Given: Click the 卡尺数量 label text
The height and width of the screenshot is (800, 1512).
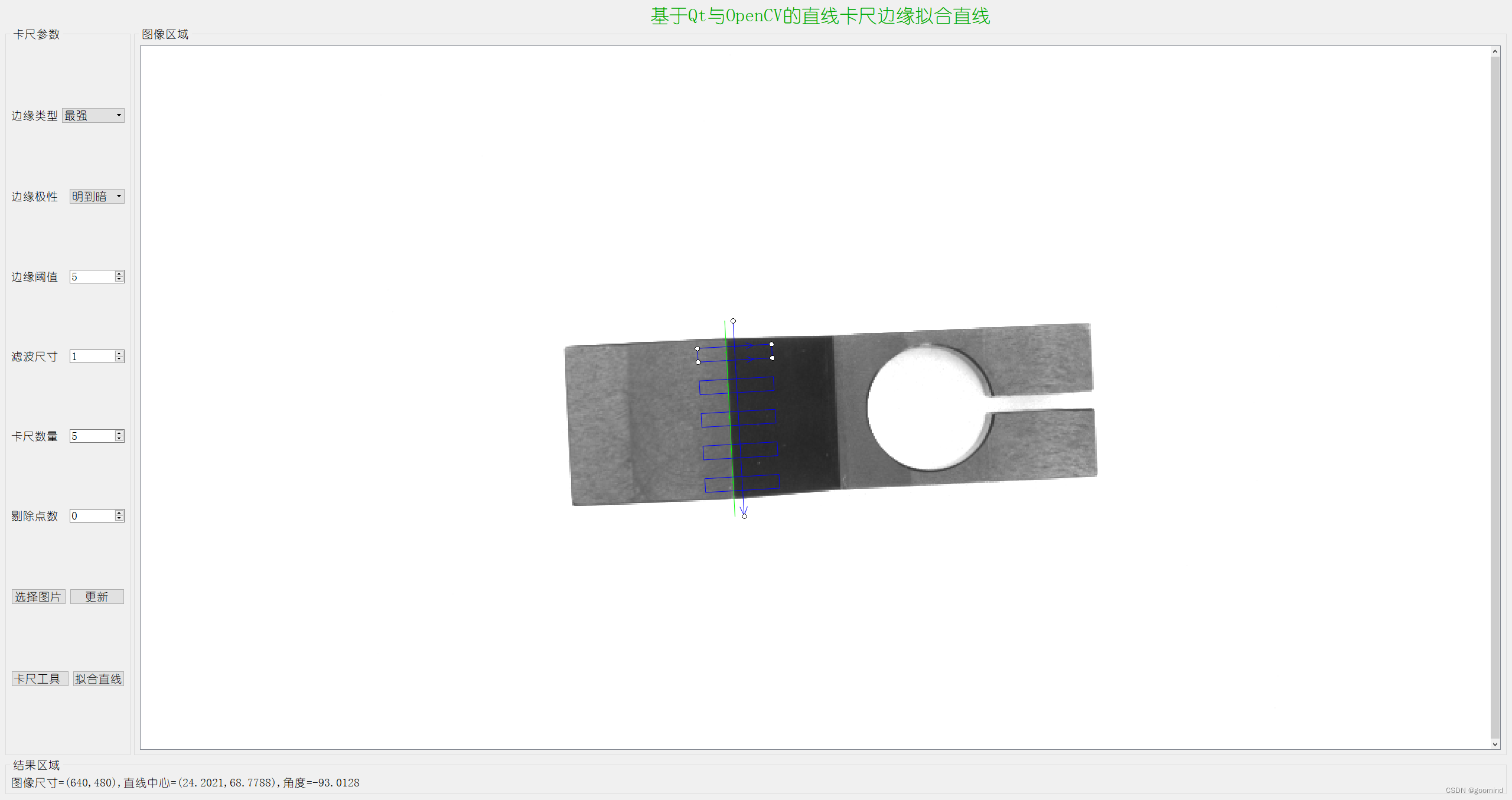Looking at the screenshot, I should click(35, 436).
